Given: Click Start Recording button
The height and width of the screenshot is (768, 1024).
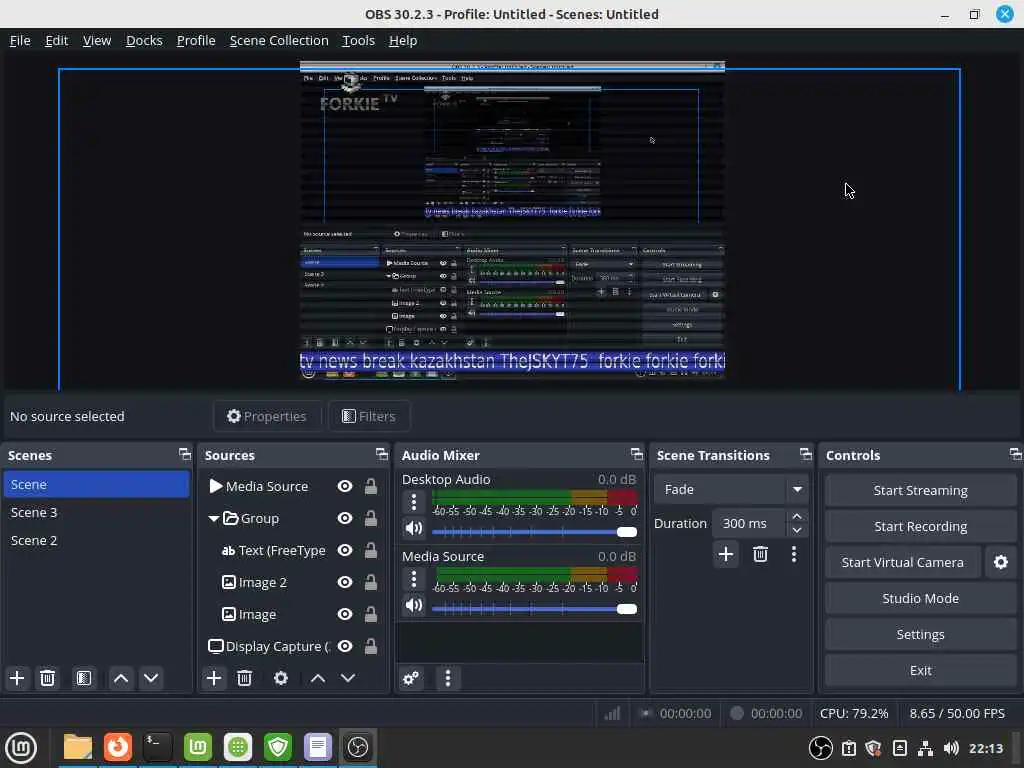Looking at the screenshot, I should point(920,526).
